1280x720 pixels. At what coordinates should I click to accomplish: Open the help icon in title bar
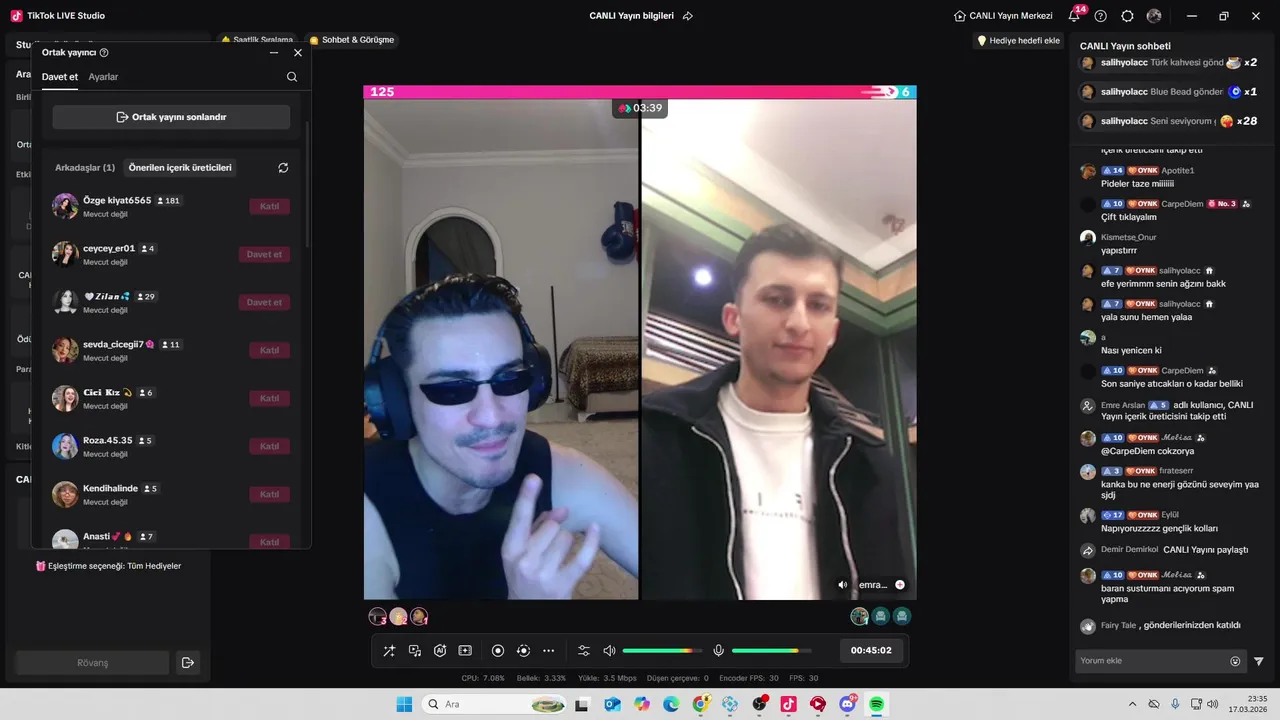pyautogui.click(x=1101, y=16)
